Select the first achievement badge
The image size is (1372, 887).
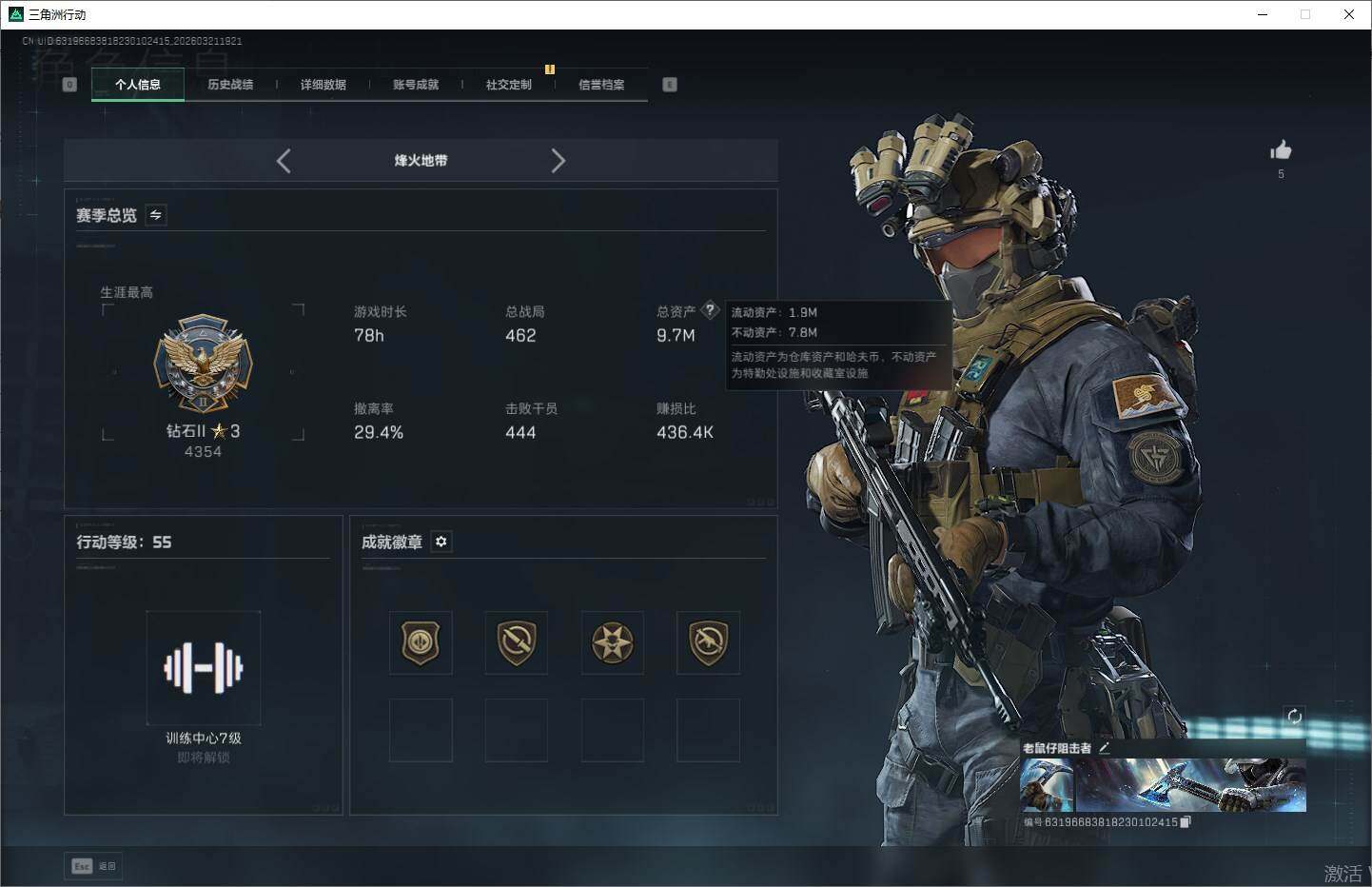[x=421, y=642]
